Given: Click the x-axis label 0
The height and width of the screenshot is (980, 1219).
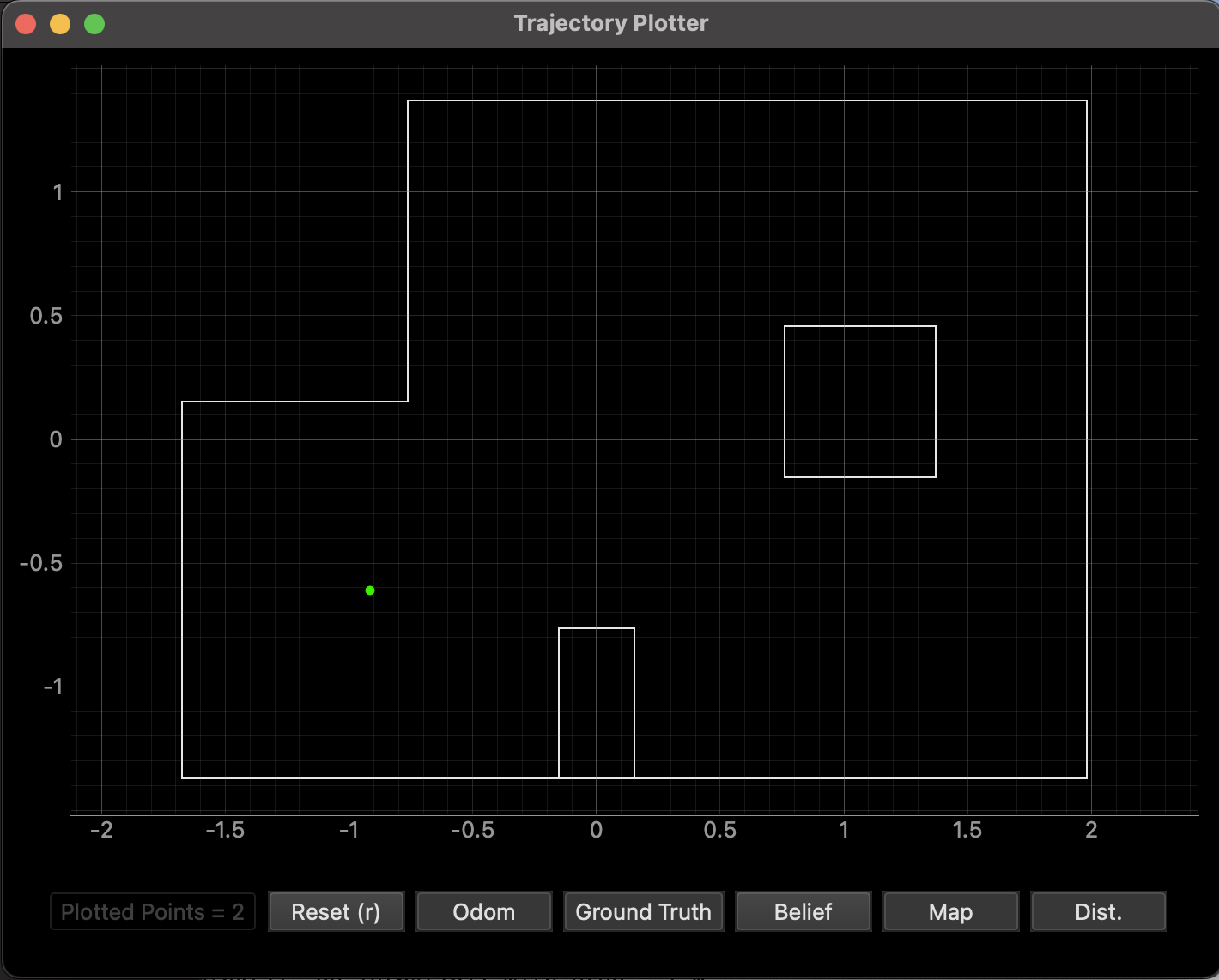Looking at the screenshot, I should click(597, 830).
